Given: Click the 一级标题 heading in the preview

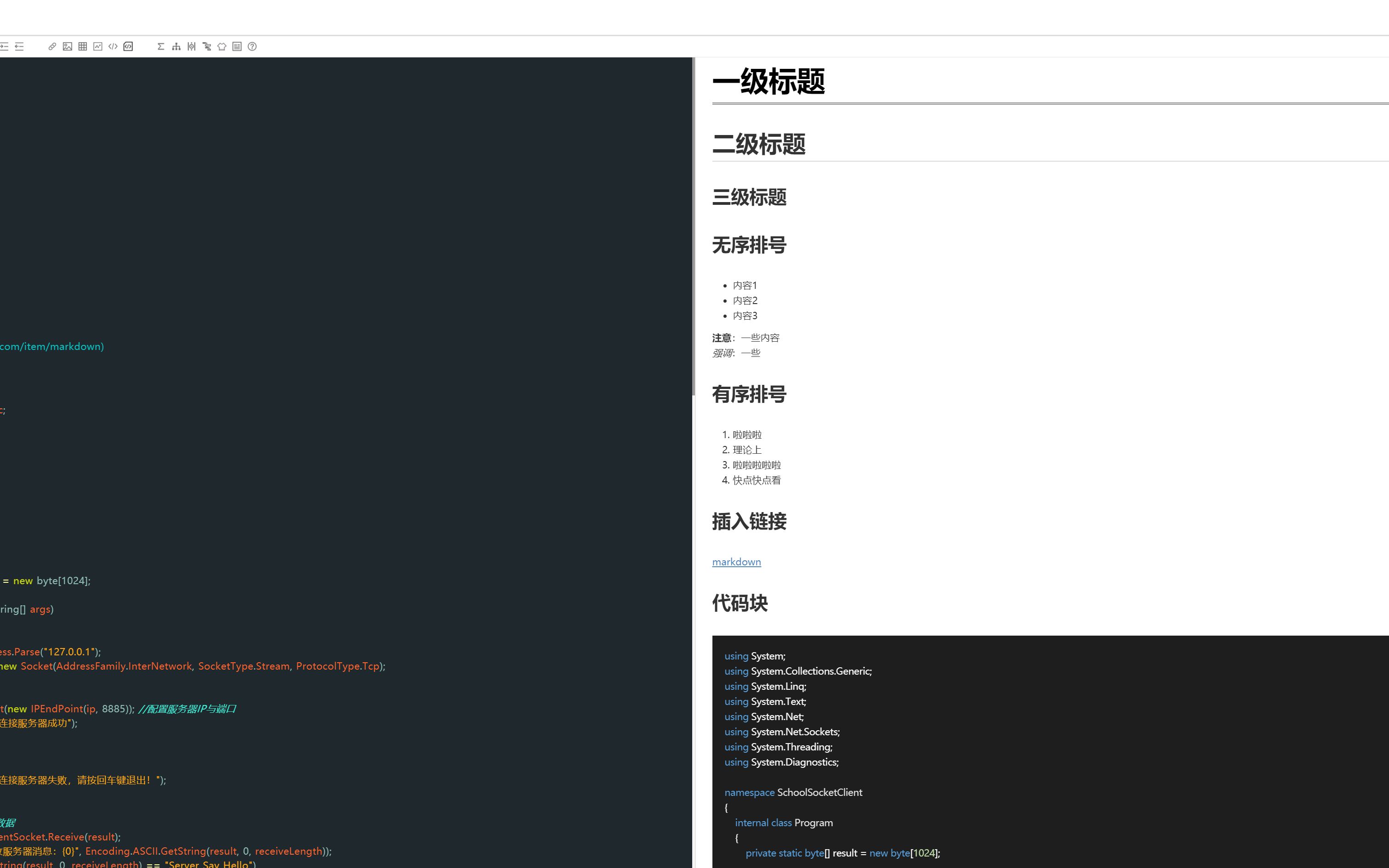Looking at the screenshot, I should (768, 81).
